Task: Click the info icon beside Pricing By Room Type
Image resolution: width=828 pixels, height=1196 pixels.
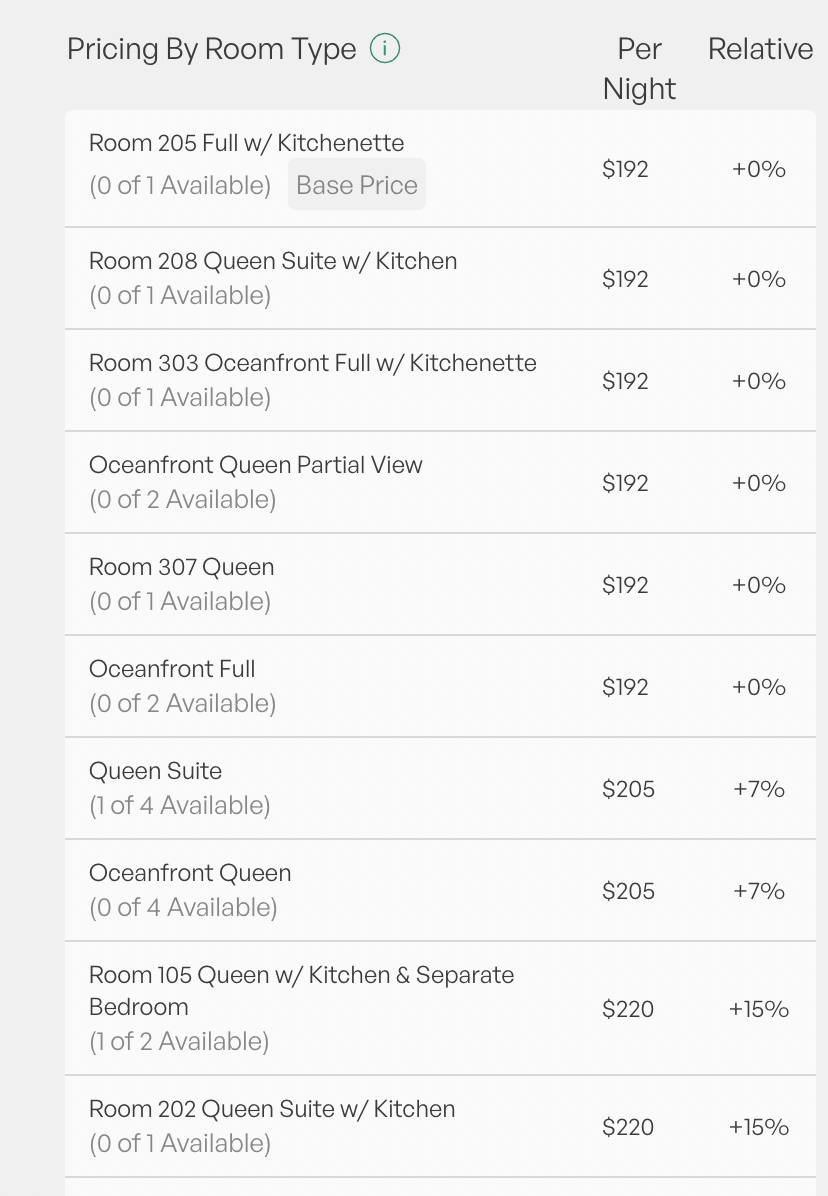Action: [385, 48]
